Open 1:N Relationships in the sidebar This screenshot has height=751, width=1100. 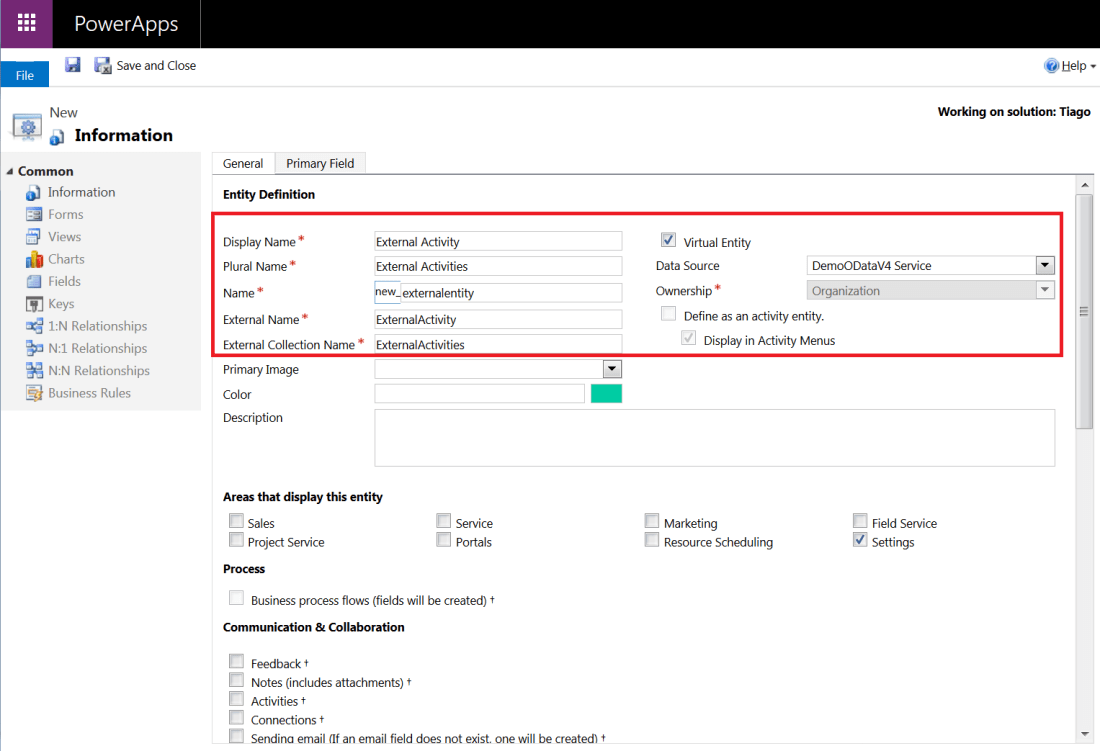click(97, 326)
